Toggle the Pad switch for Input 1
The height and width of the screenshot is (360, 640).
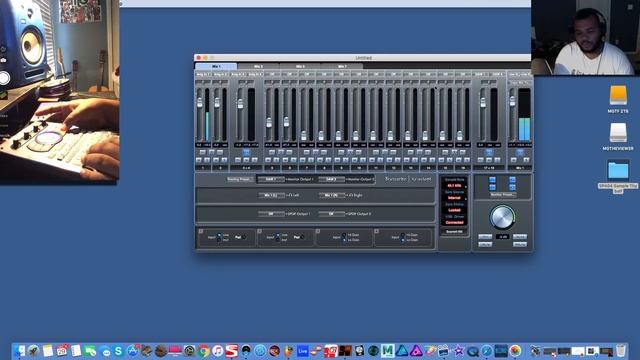pyautogui.click(x=244, y=237)
